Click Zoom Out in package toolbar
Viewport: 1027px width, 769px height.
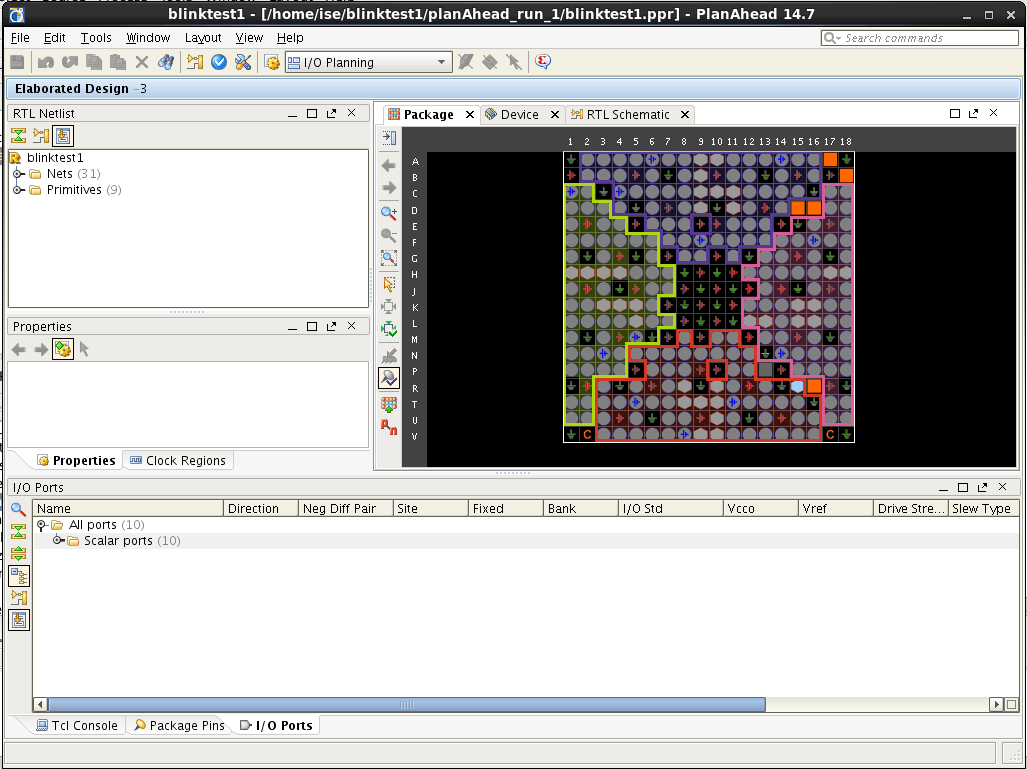[389, 235]
